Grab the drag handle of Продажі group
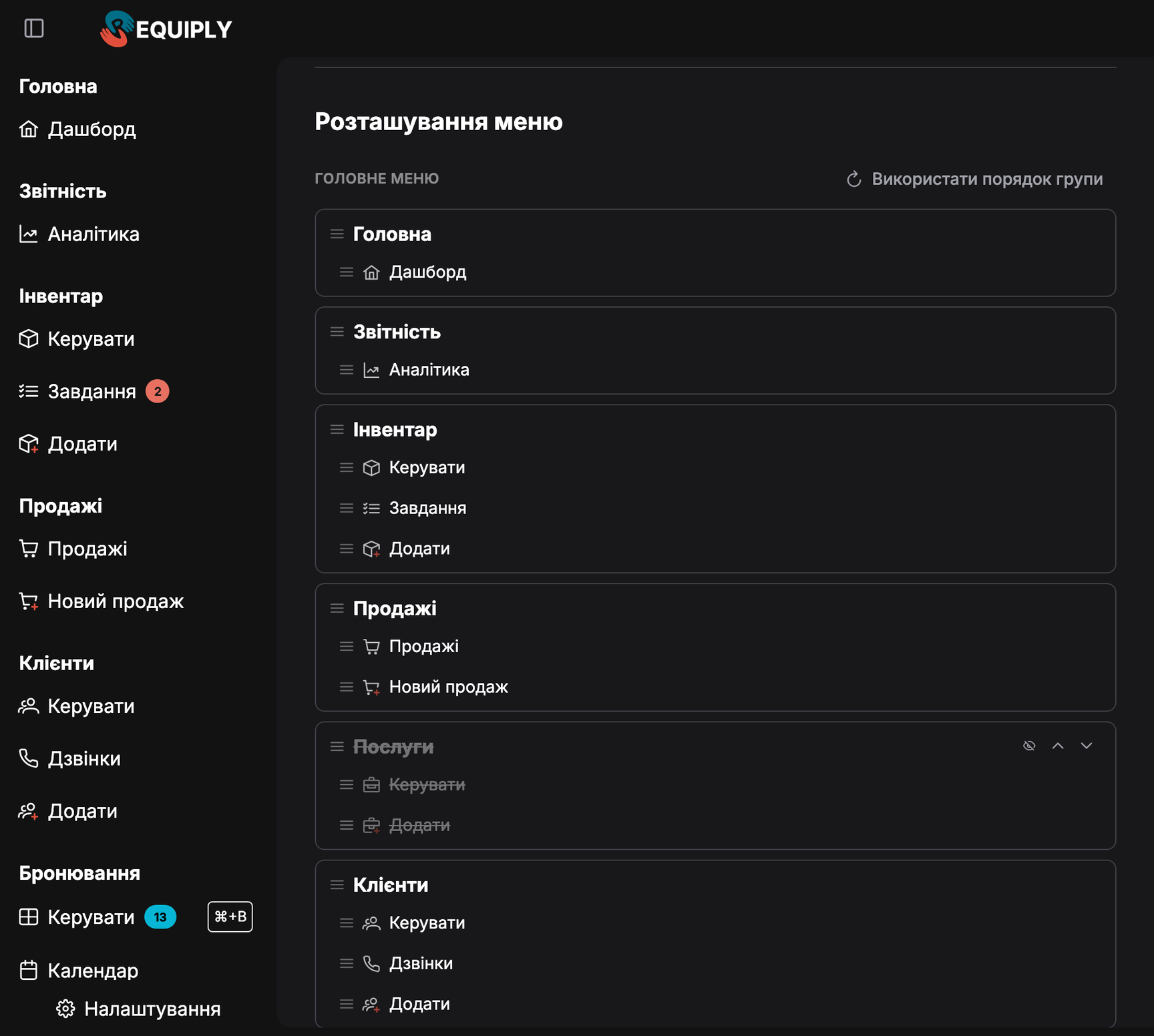 337,609
